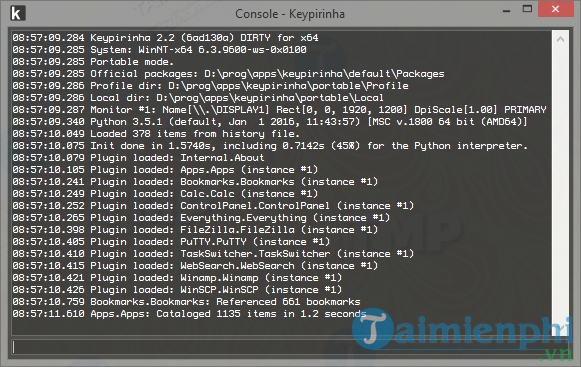The height and width of the screenshot is (367, 581).
Task: Close the Console - Keypirinha window
Action: (555, 9)
